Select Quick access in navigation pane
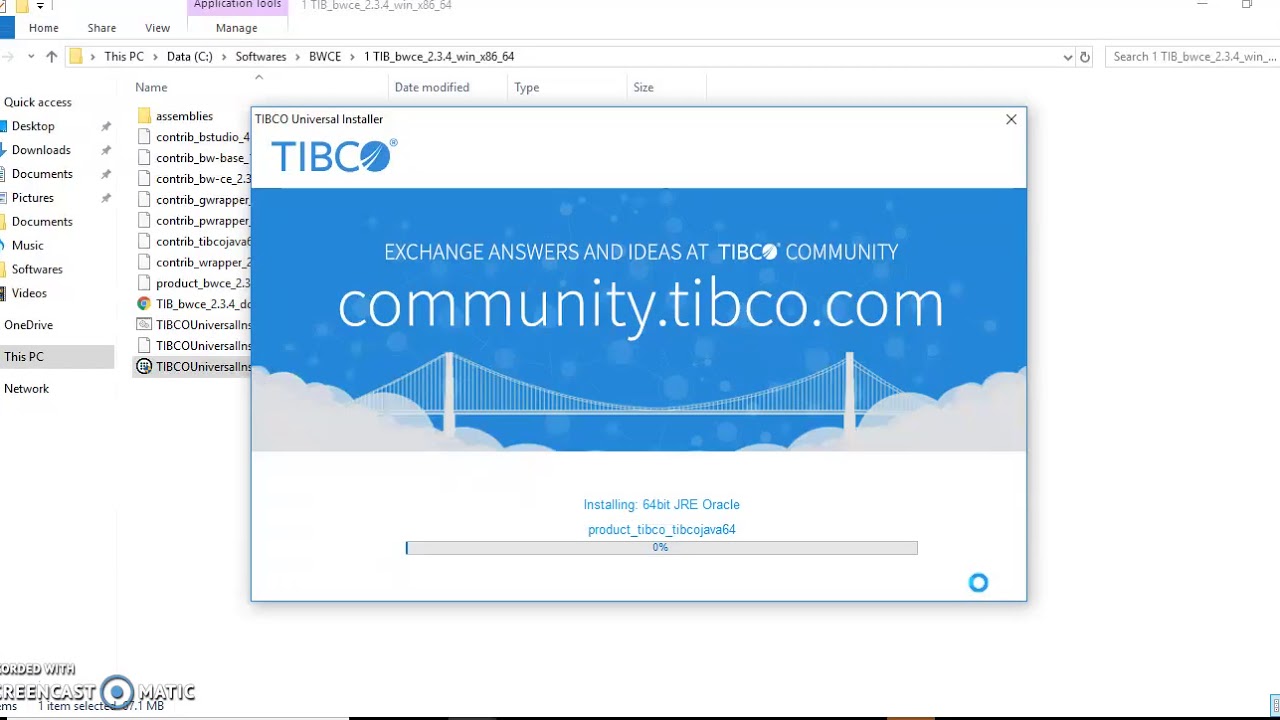 [38, 102]
